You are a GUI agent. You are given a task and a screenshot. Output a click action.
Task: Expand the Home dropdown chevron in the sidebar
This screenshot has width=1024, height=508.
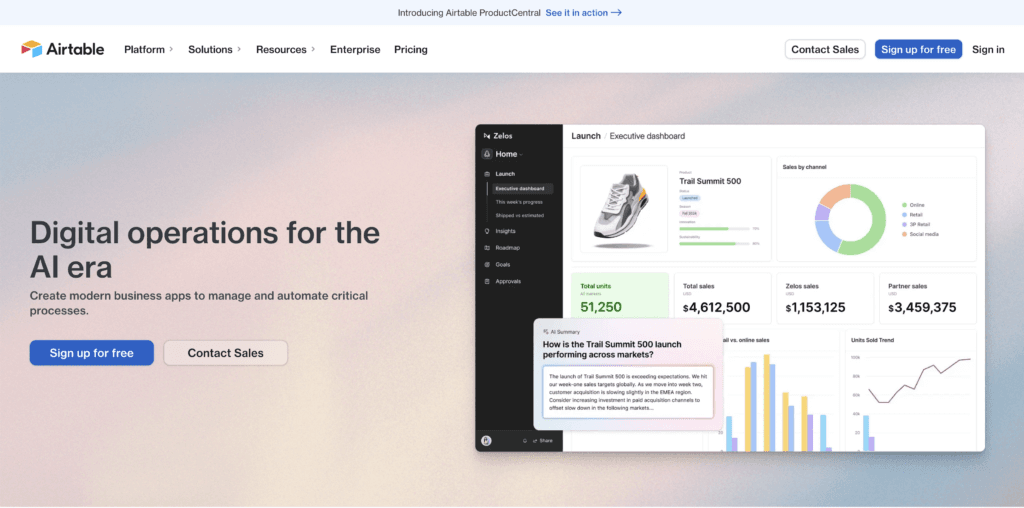(x=521, y=155)
